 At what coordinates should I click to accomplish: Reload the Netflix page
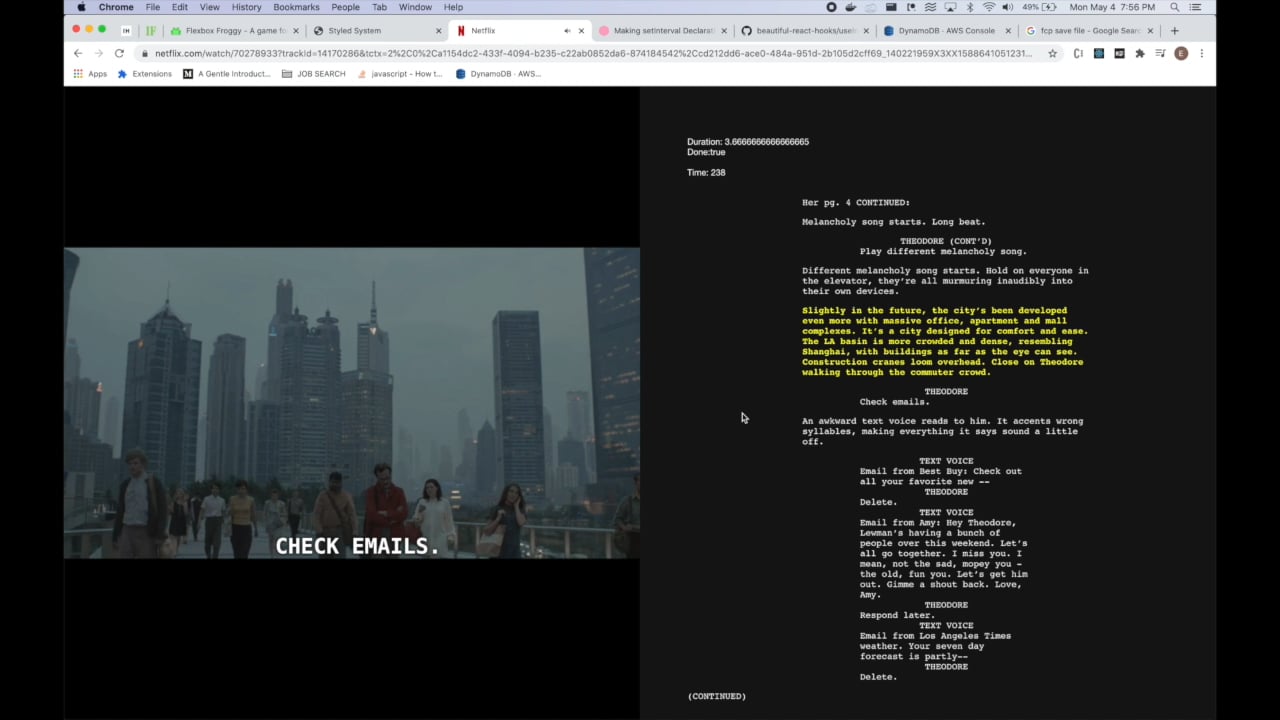[x=119, y=53]
